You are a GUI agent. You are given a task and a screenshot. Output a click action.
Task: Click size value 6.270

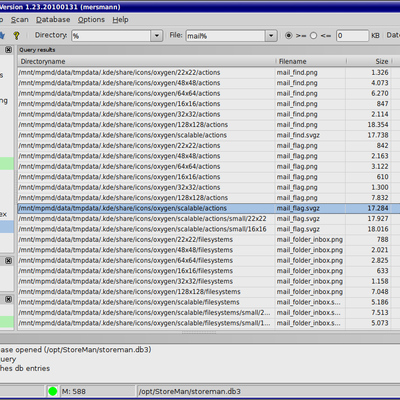[x=380, y=93]
